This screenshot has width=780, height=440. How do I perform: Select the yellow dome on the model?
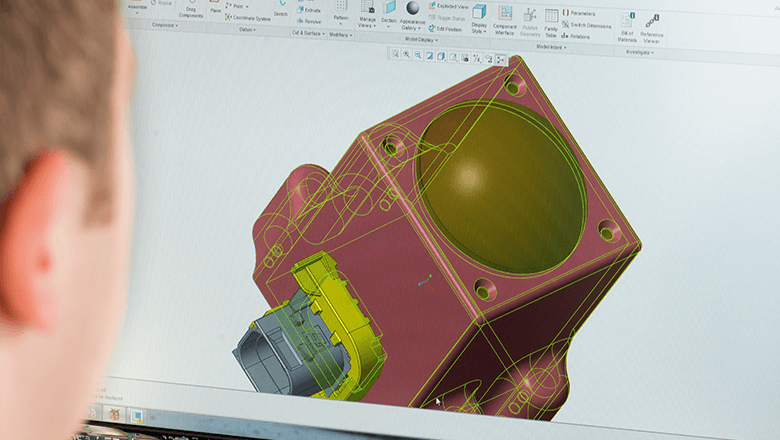click(502, 189)
